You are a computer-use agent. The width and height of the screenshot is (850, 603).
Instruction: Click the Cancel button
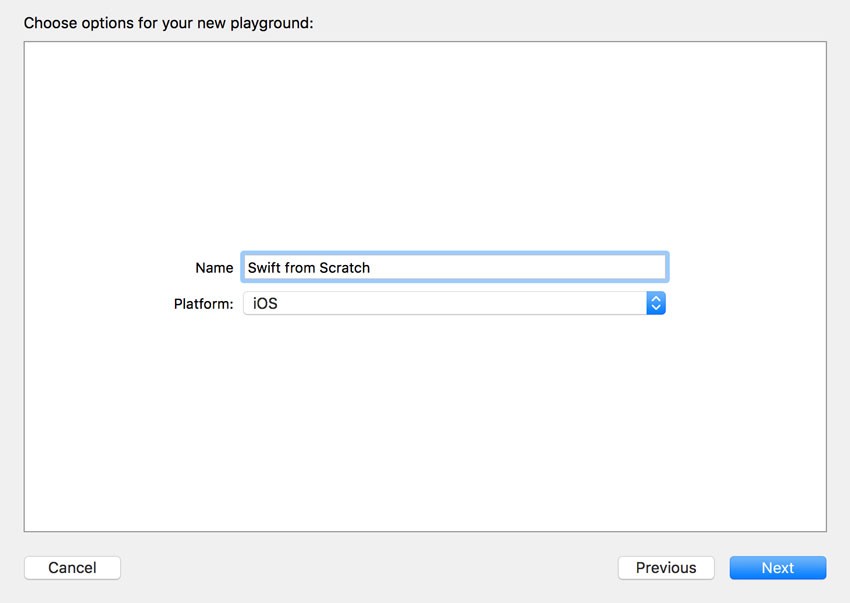[72, 568]
